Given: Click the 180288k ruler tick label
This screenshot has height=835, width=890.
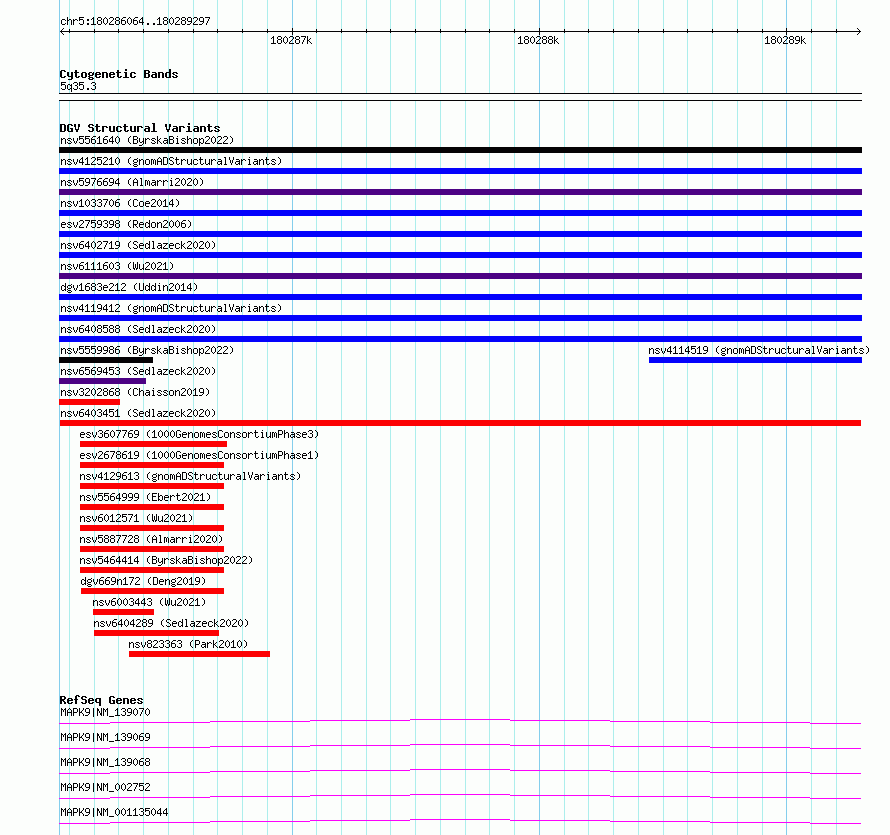Looking at the screenshot, I should point(538,40).
